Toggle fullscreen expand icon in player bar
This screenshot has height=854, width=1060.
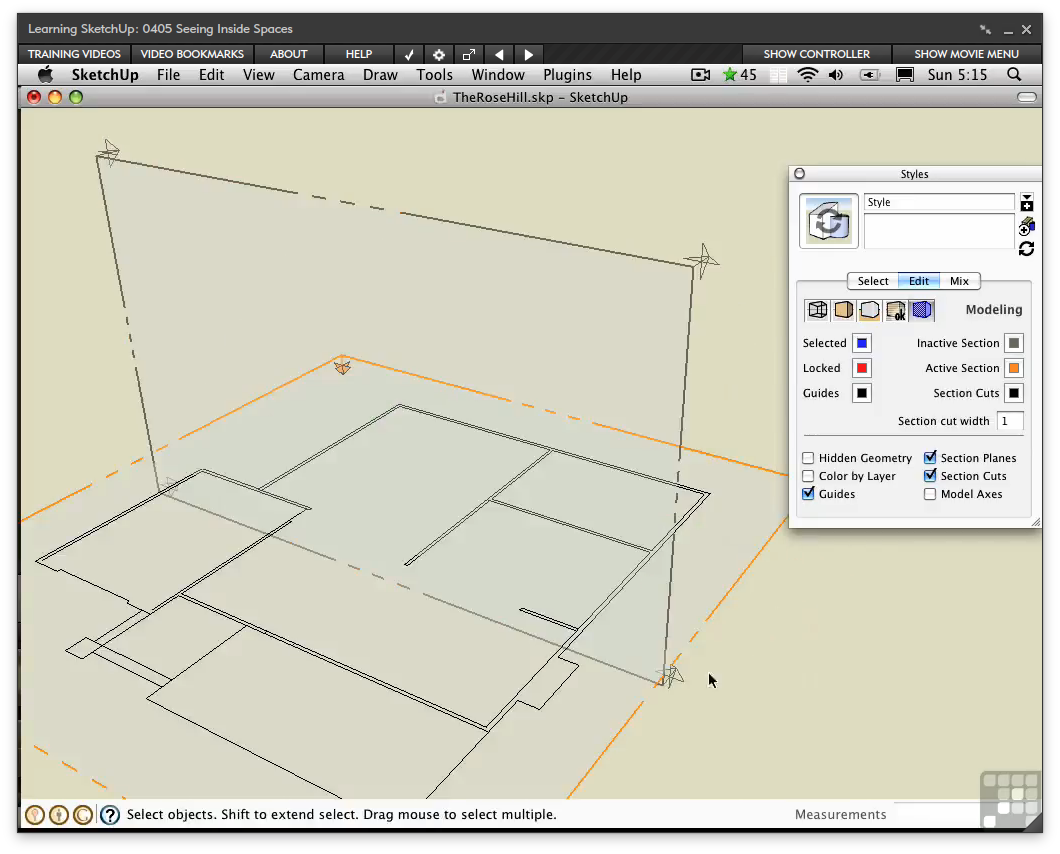coord(468,54)
